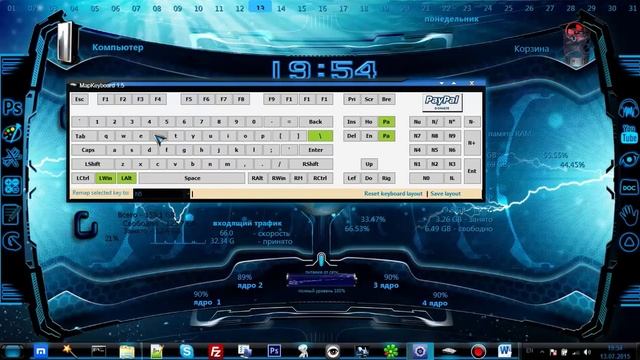Open Word from the taskbar
The width and height of the screenshot is (640, 360).
504,351
